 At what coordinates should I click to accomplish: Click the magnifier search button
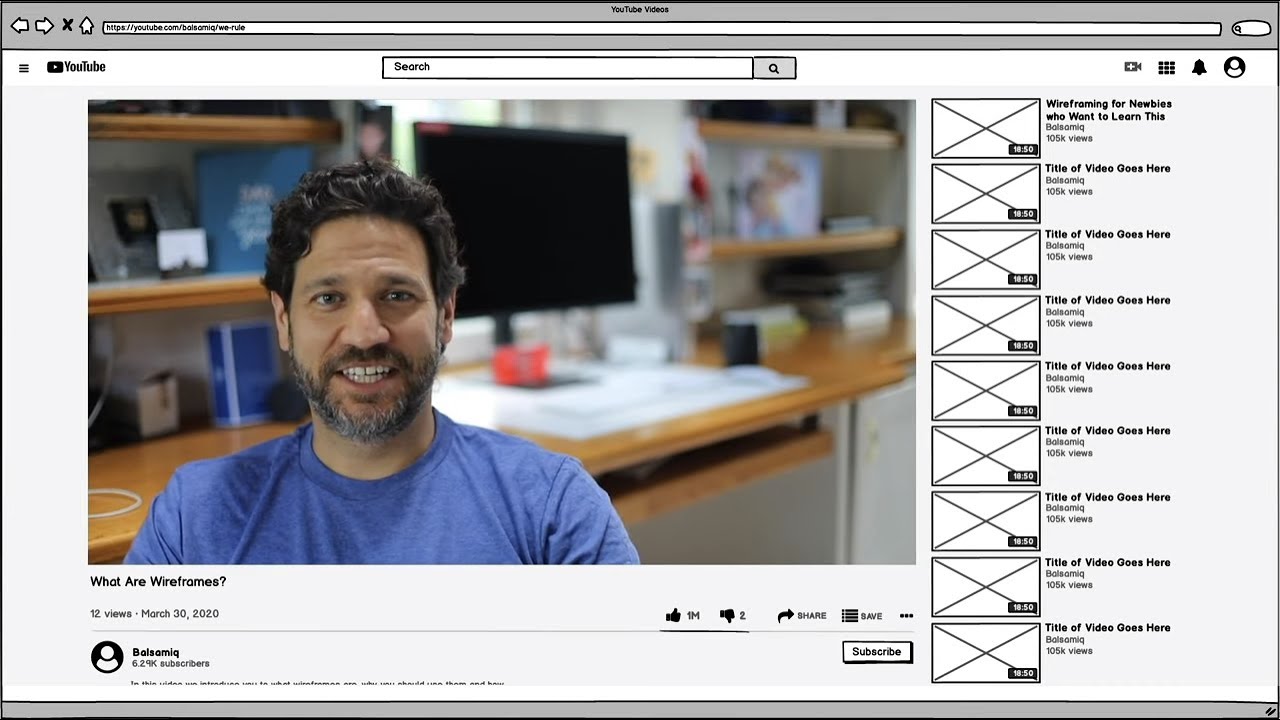(774, 68)
